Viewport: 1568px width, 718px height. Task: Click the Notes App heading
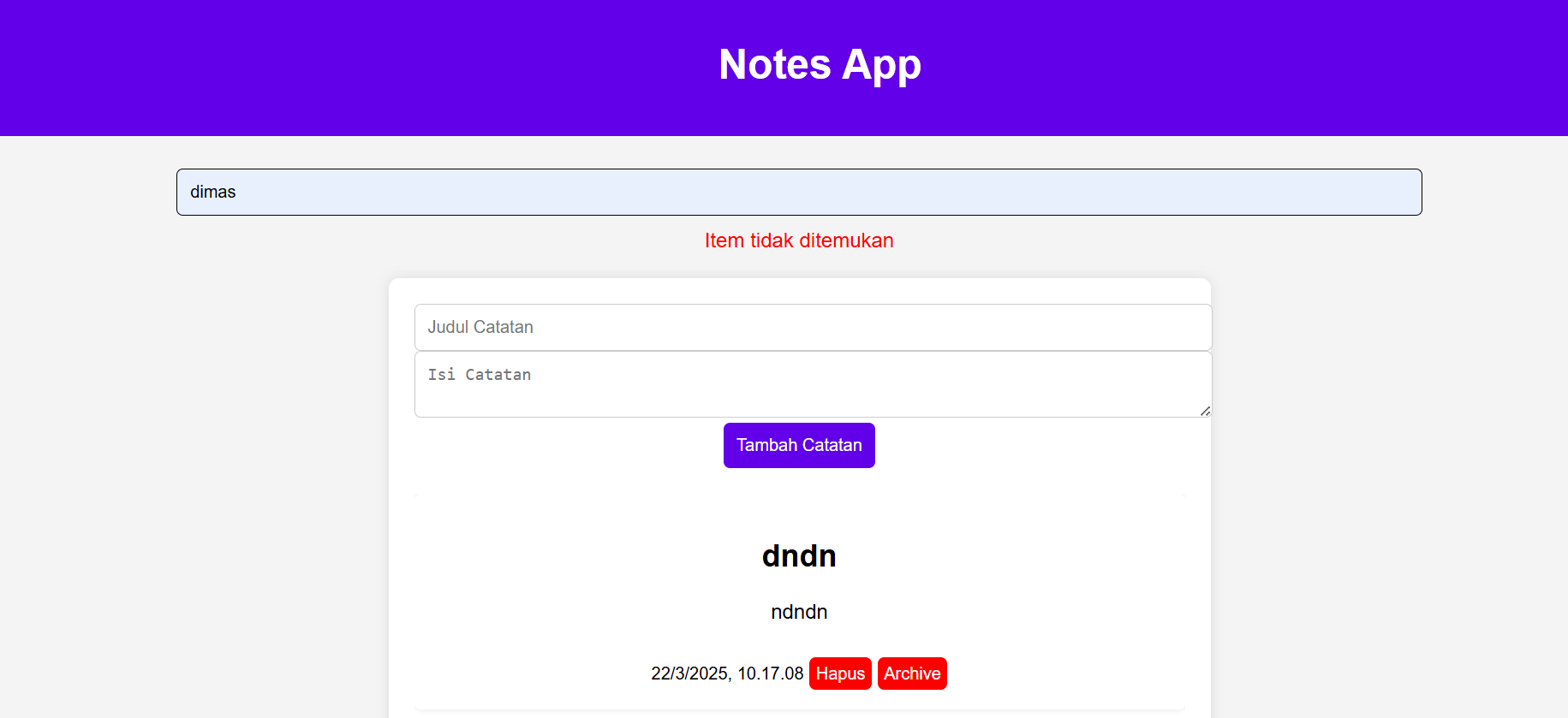[x=820, y=65]
